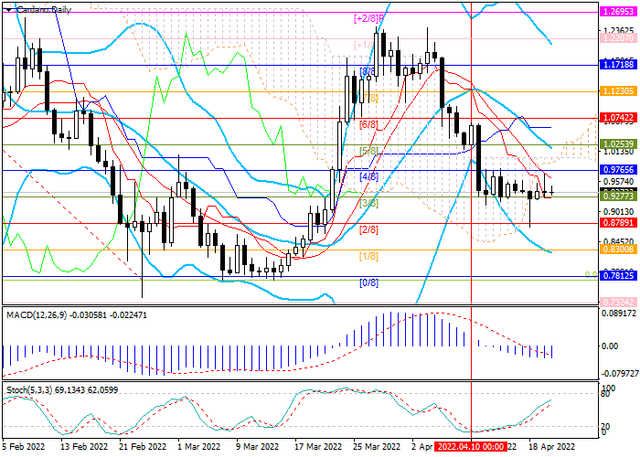
Task: Click the 0.97656 blue price label
Action: (618, 170)
